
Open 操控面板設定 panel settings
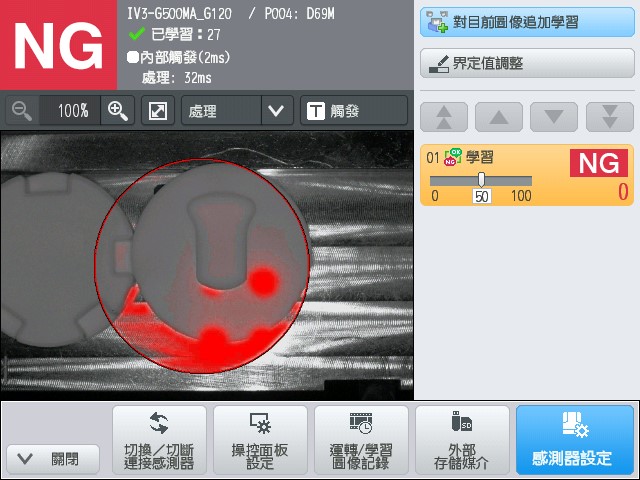point(260,440)
